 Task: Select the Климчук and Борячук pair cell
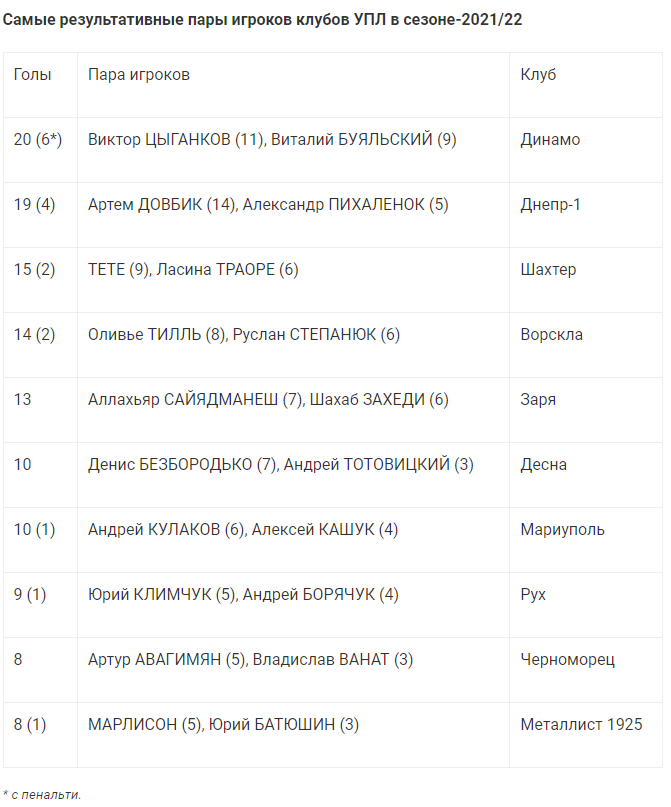(x=243, y=595)
